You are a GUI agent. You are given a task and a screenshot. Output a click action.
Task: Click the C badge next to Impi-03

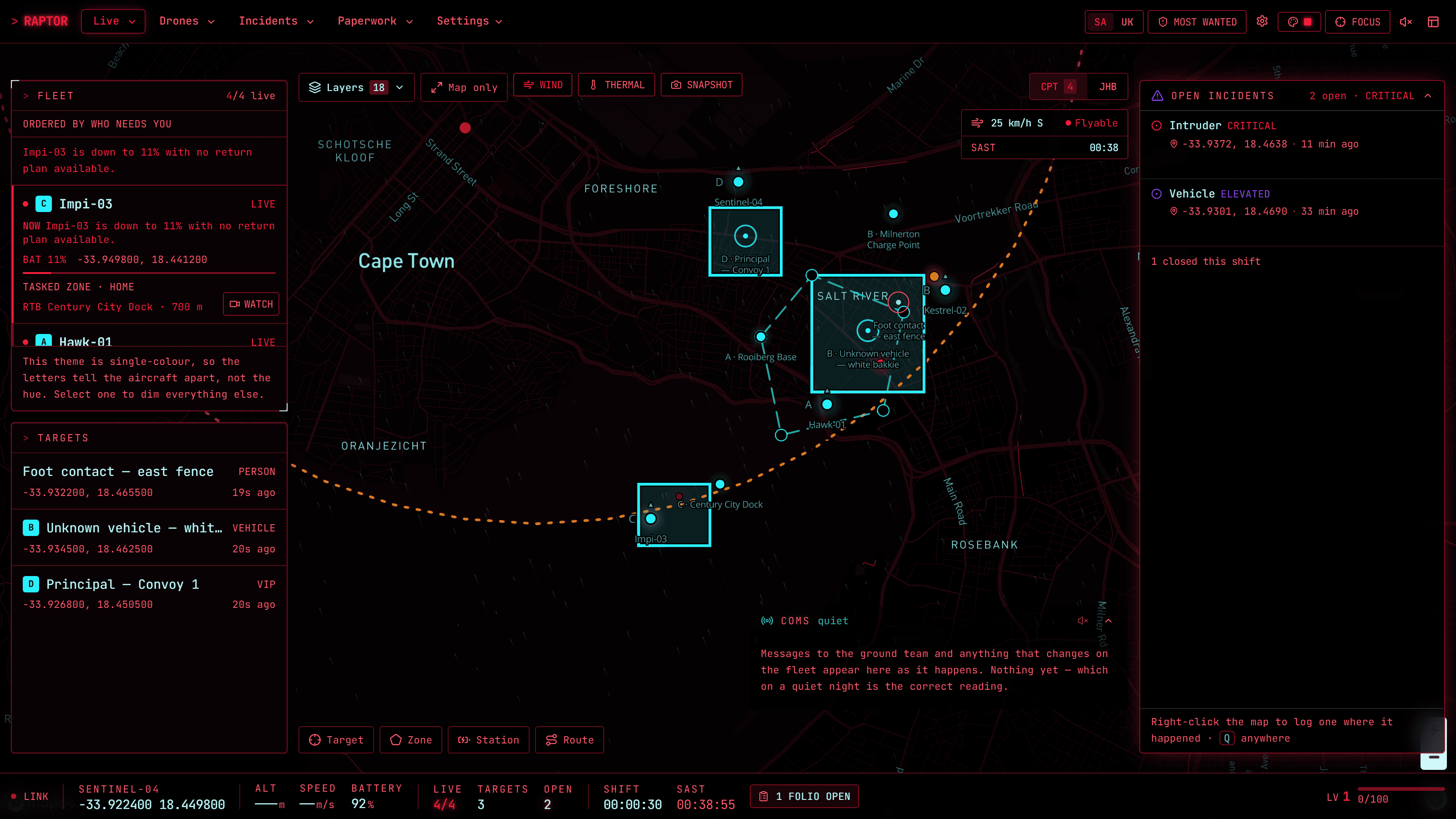coord(44,203)
